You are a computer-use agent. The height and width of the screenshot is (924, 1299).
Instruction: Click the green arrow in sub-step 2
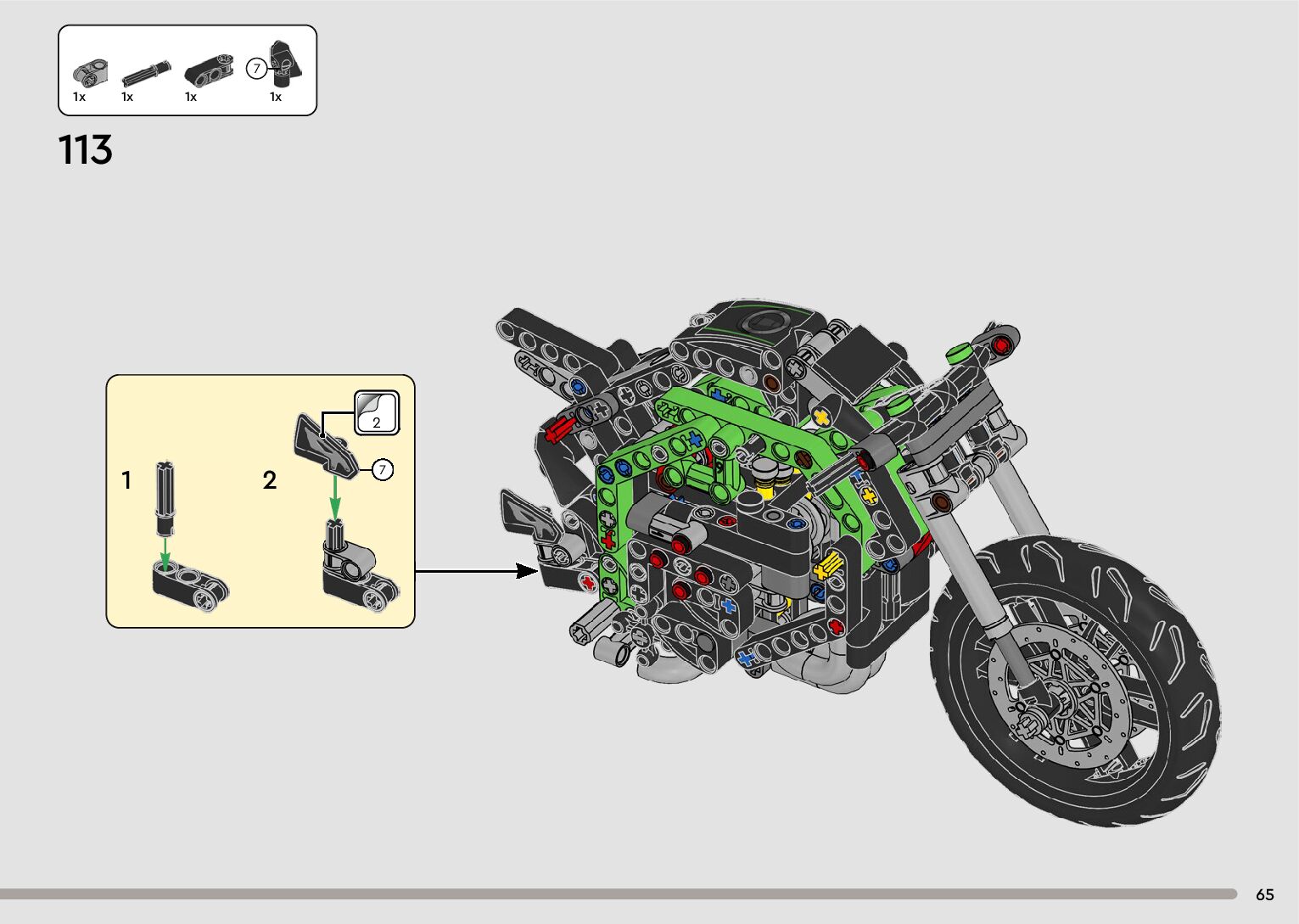coord(335,497)
